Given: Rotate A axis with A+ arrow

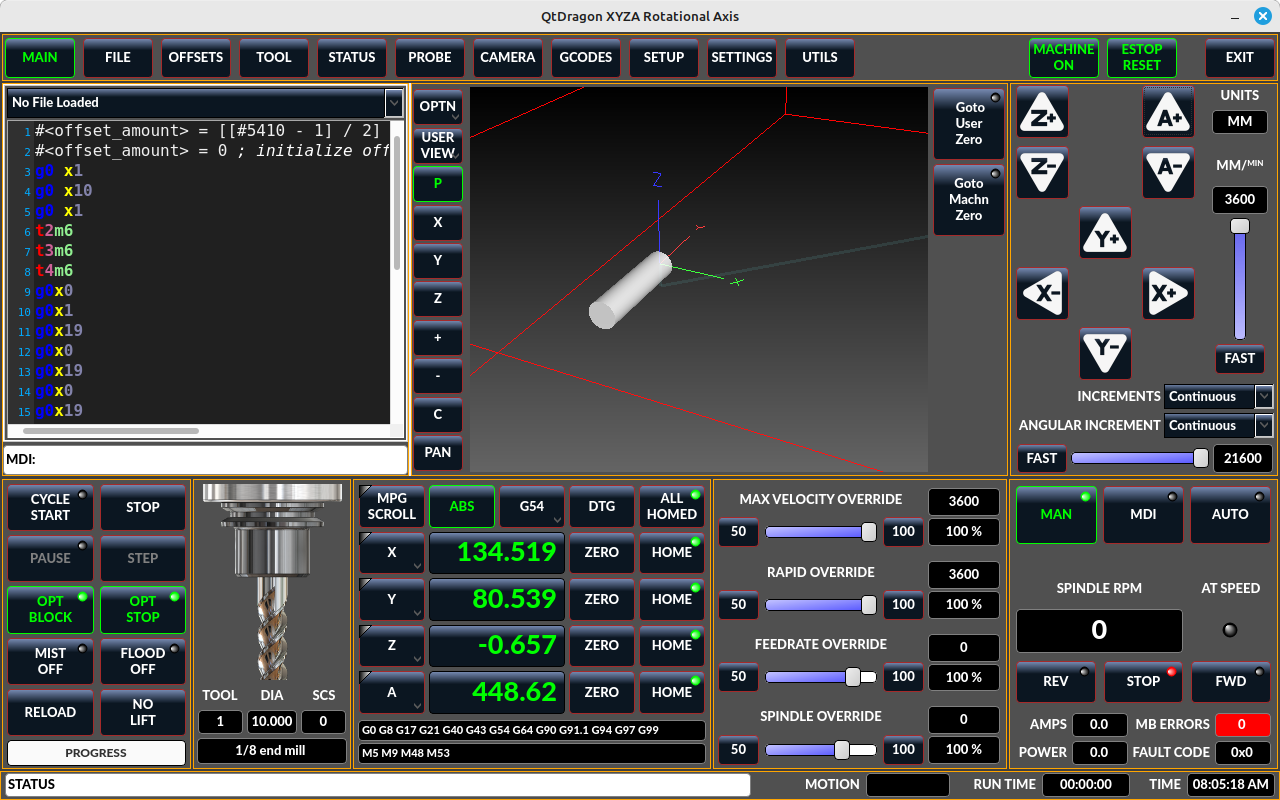Looking at the screenshot, I should point(1168,113).
